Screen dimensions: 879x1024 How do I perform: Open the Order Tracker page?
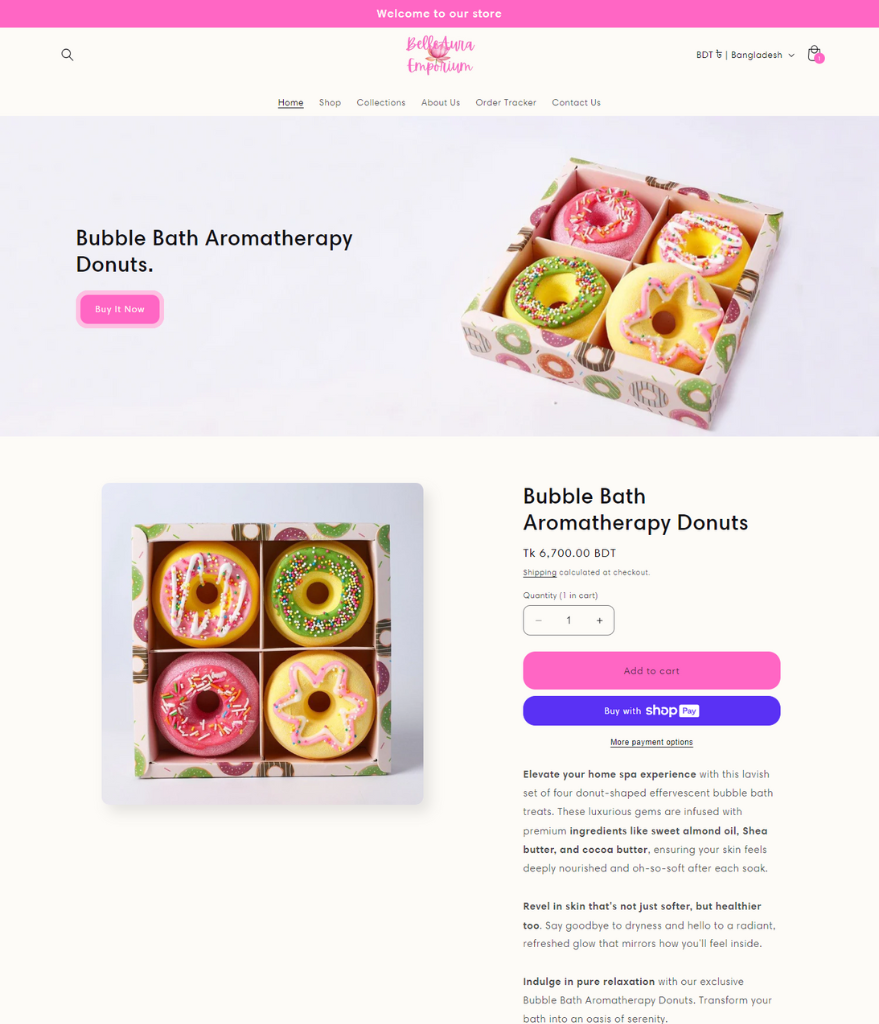click(x=505, y=103)
